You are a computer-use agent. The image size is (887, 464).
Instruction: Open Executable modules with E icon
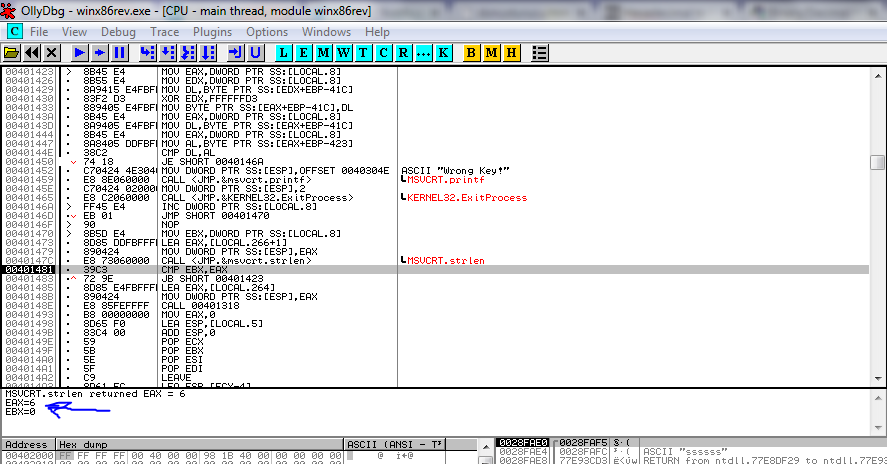click(x=303, y=53)
